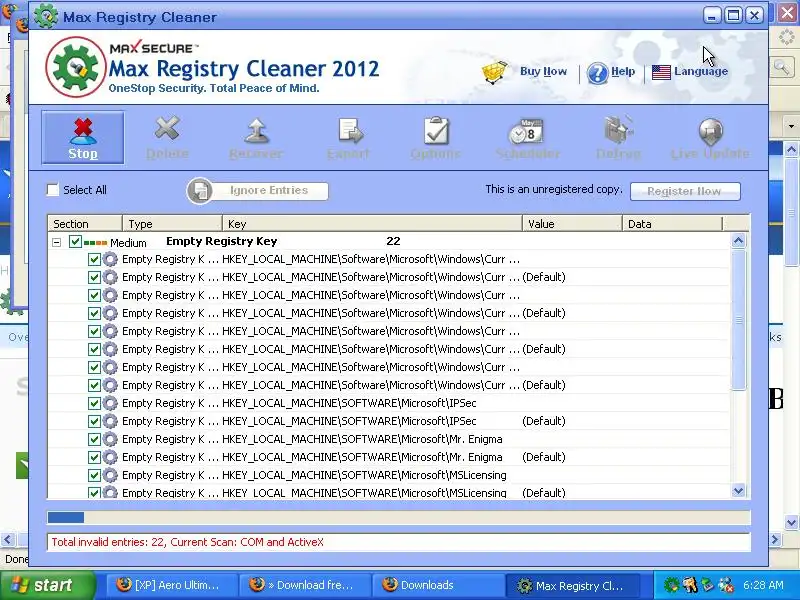Uncheck first Mr. Enigma row checkbox
Screen dimensions: 800x600
coord(94,439)
